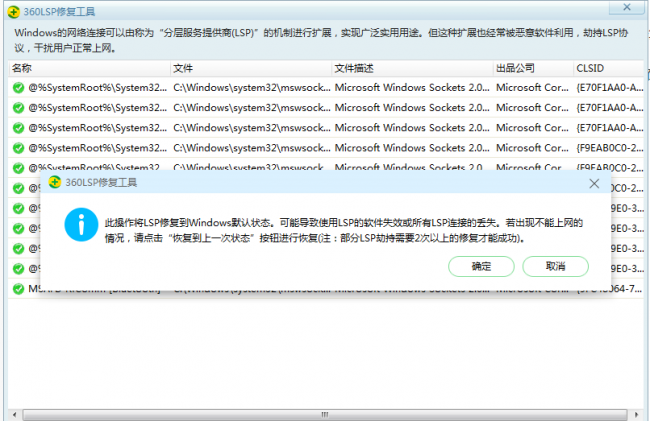
Task: Sort the list by the 名称 column header
Action: coord(89,68)
